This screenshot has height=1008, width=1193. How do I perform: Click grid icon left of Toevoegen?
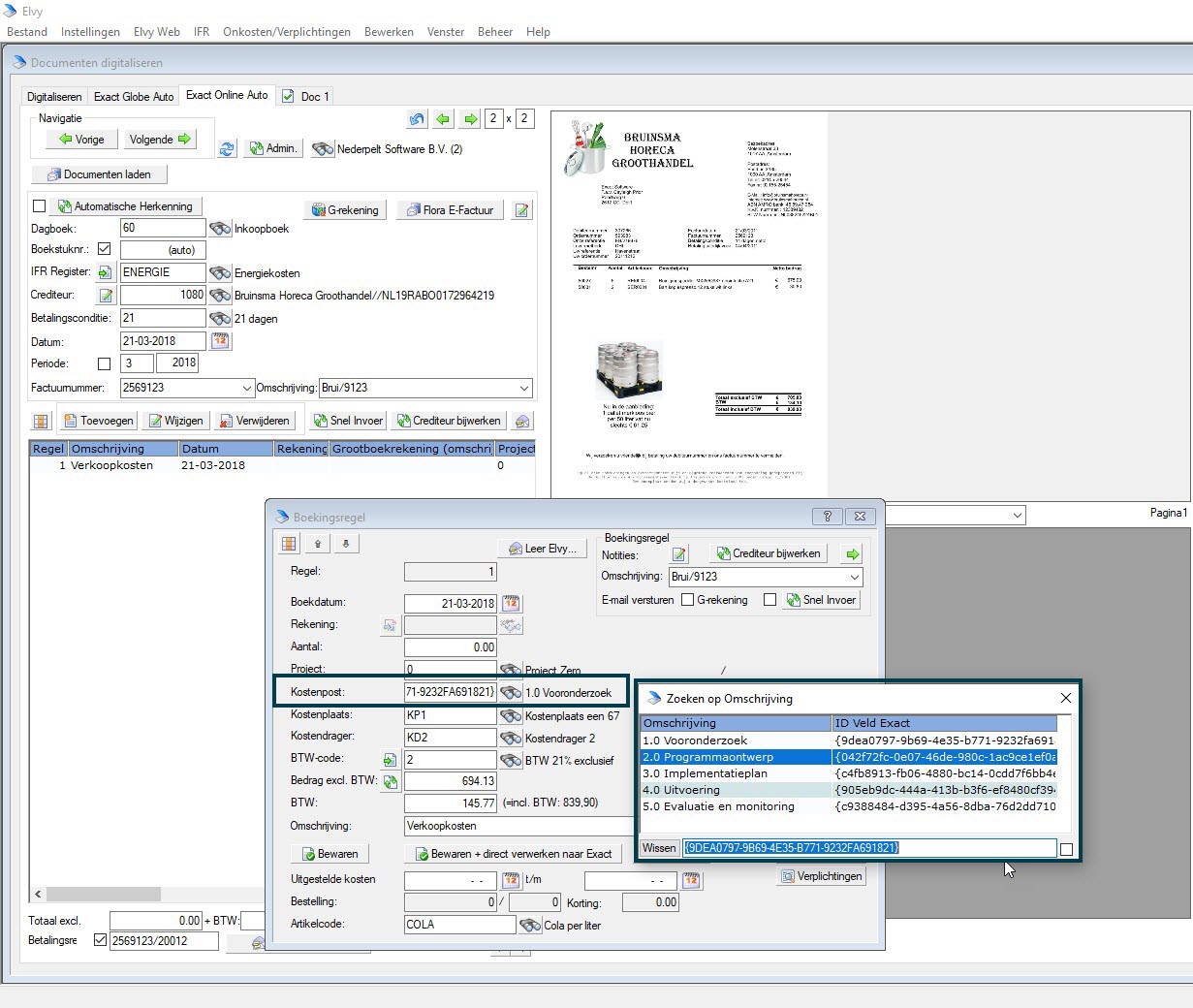41,421
